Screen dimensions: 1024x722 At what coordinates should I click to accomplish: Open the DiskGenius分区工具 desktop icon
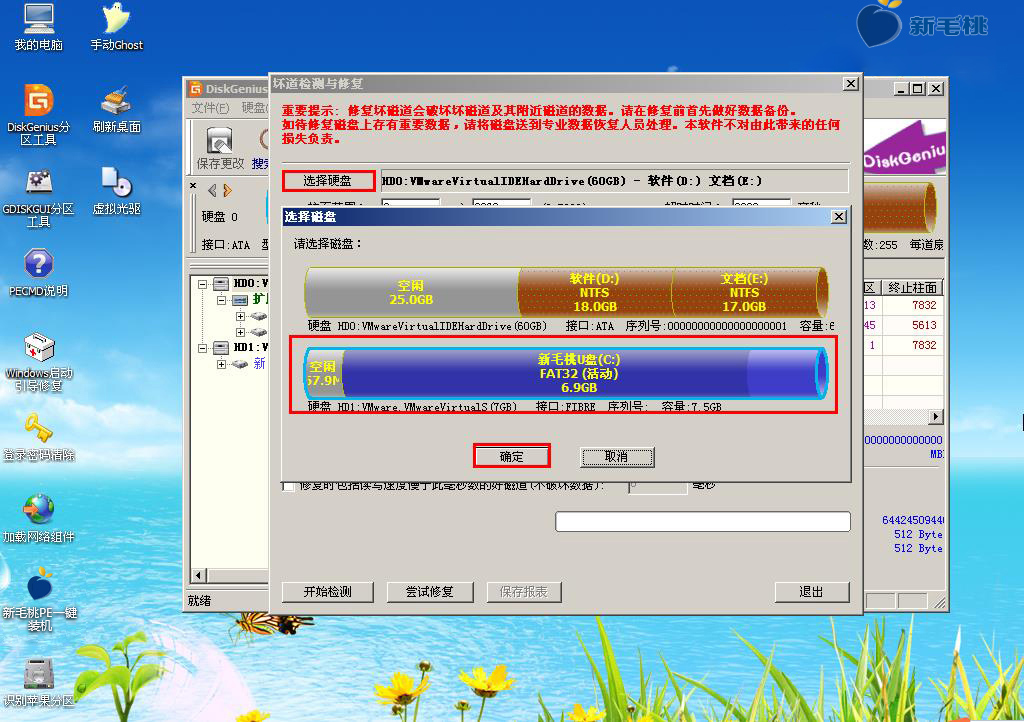(x=39, y=115)
